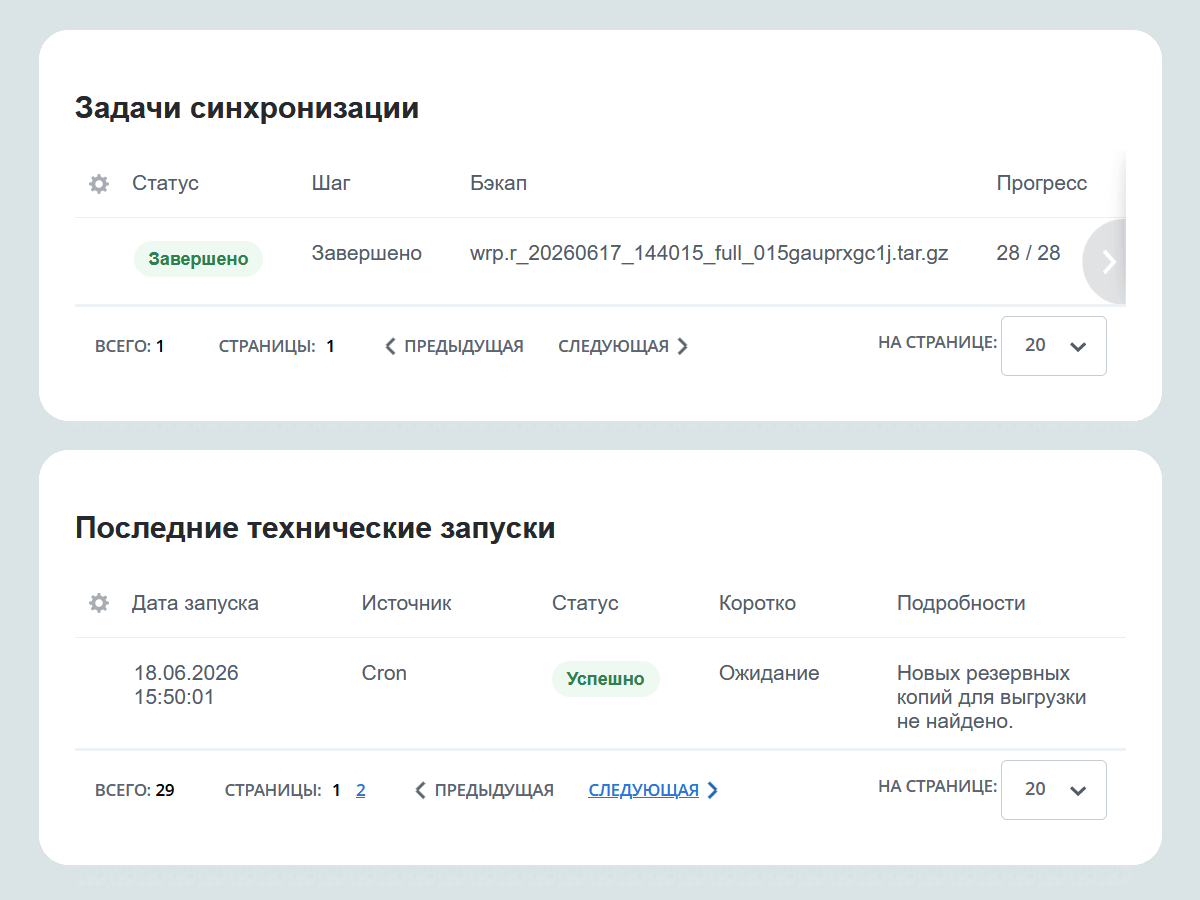Click ПРЕДЫДУЩАЯ in sync tasks pagination
1200x900 pixels.
pos(464,346)
